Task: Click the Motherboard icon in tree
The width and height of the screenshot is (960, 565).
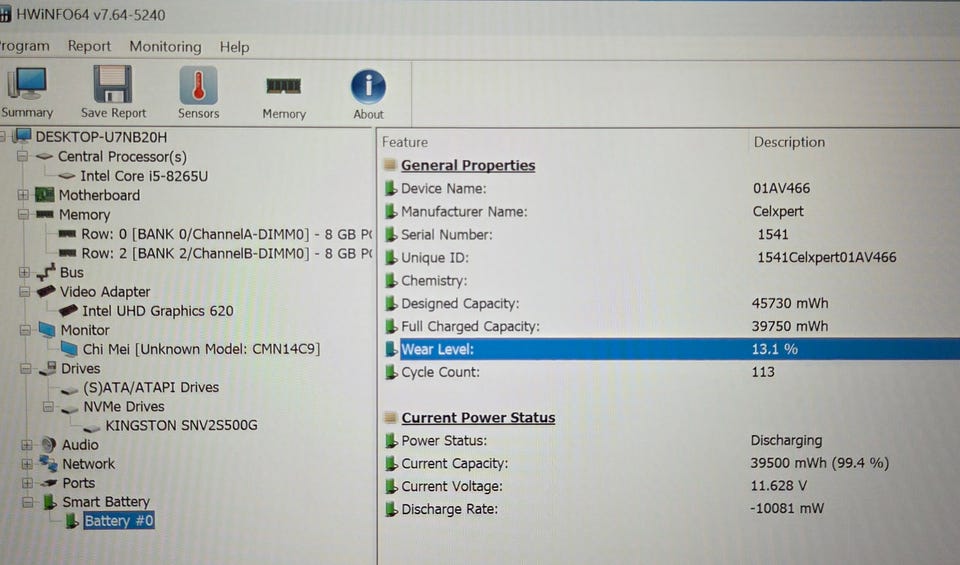Action: (x=44, y=195)
